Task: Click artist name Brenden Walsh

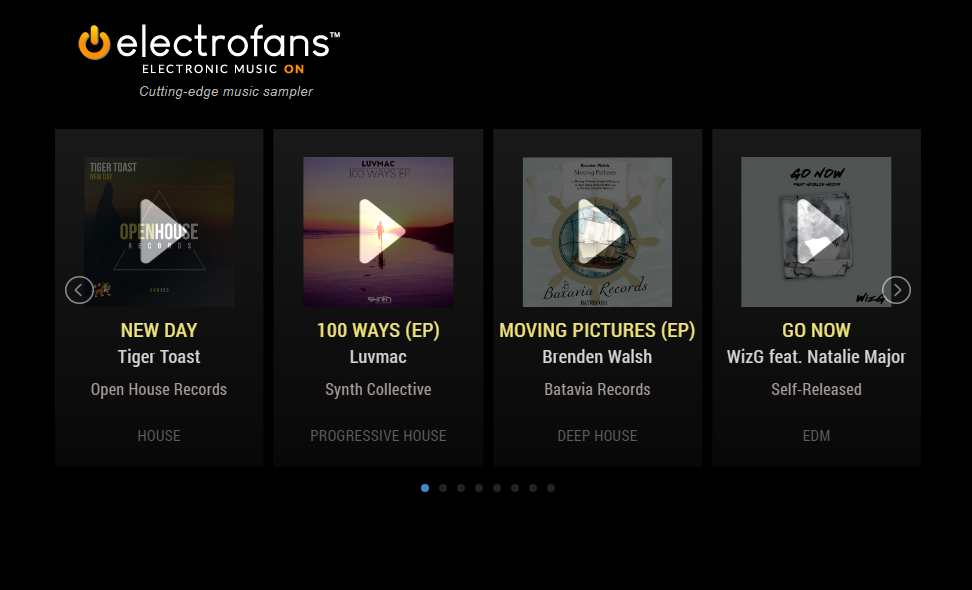Action: [x=597, y=357]
